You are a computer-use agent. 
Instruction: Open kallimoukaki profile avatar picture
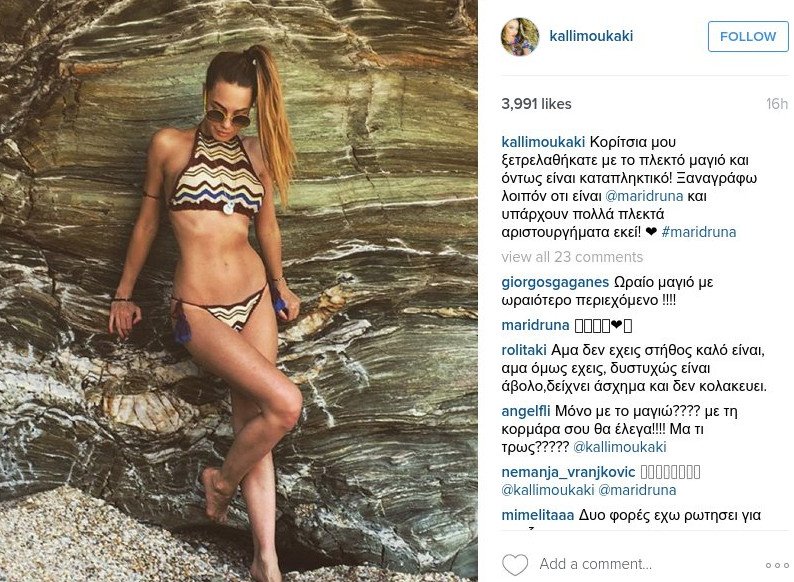tap(520, 36)
